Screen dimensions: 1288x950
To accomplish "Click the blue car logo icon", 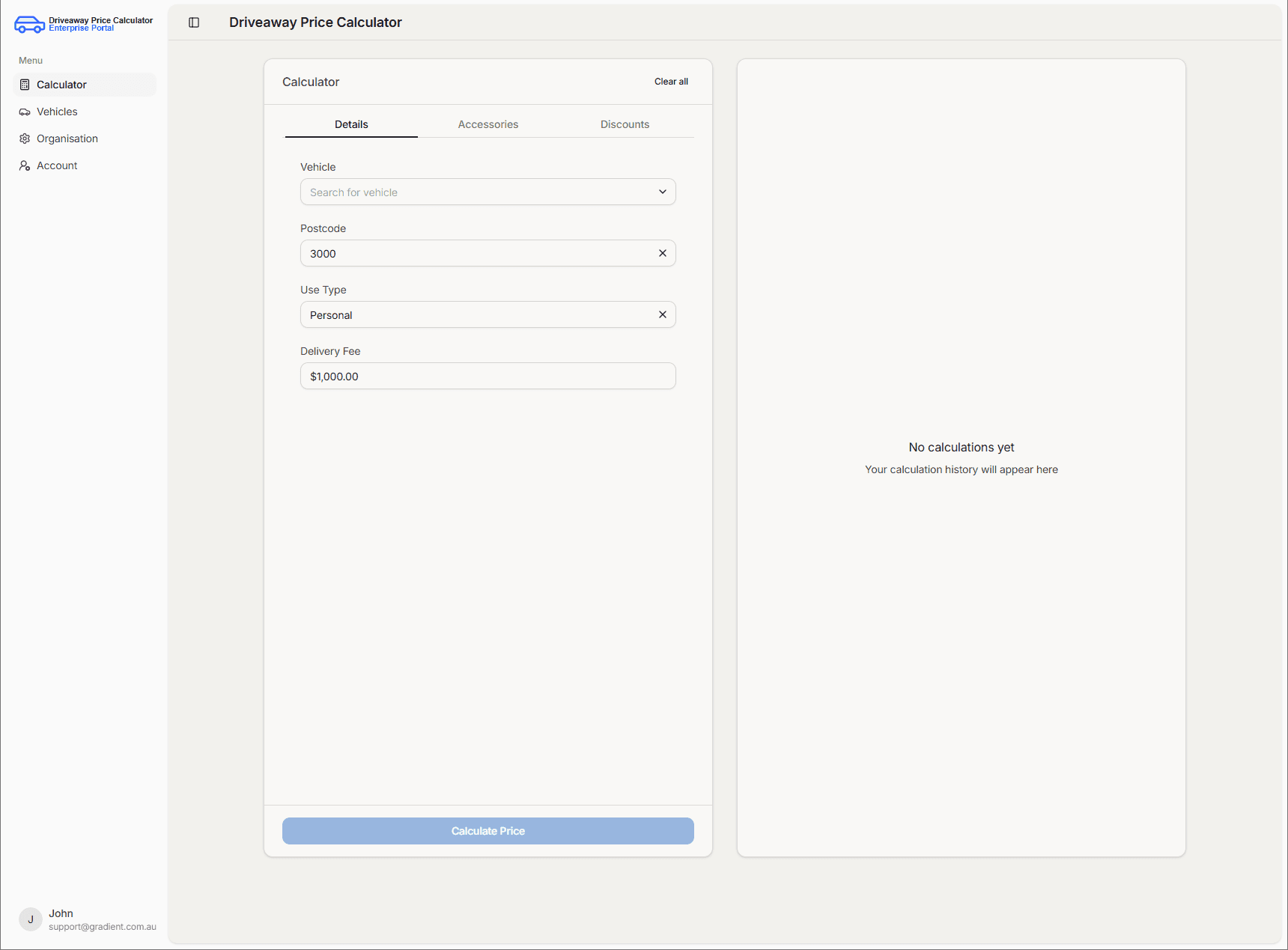I will coord(29,25).
